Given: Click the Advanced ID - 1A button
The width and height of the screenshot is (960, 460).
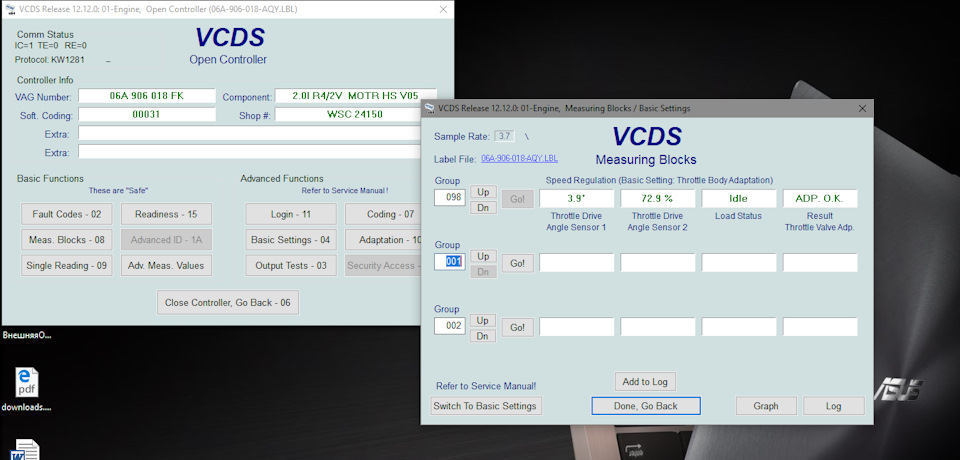Looking at the screenshot, I should click(167, 240).
